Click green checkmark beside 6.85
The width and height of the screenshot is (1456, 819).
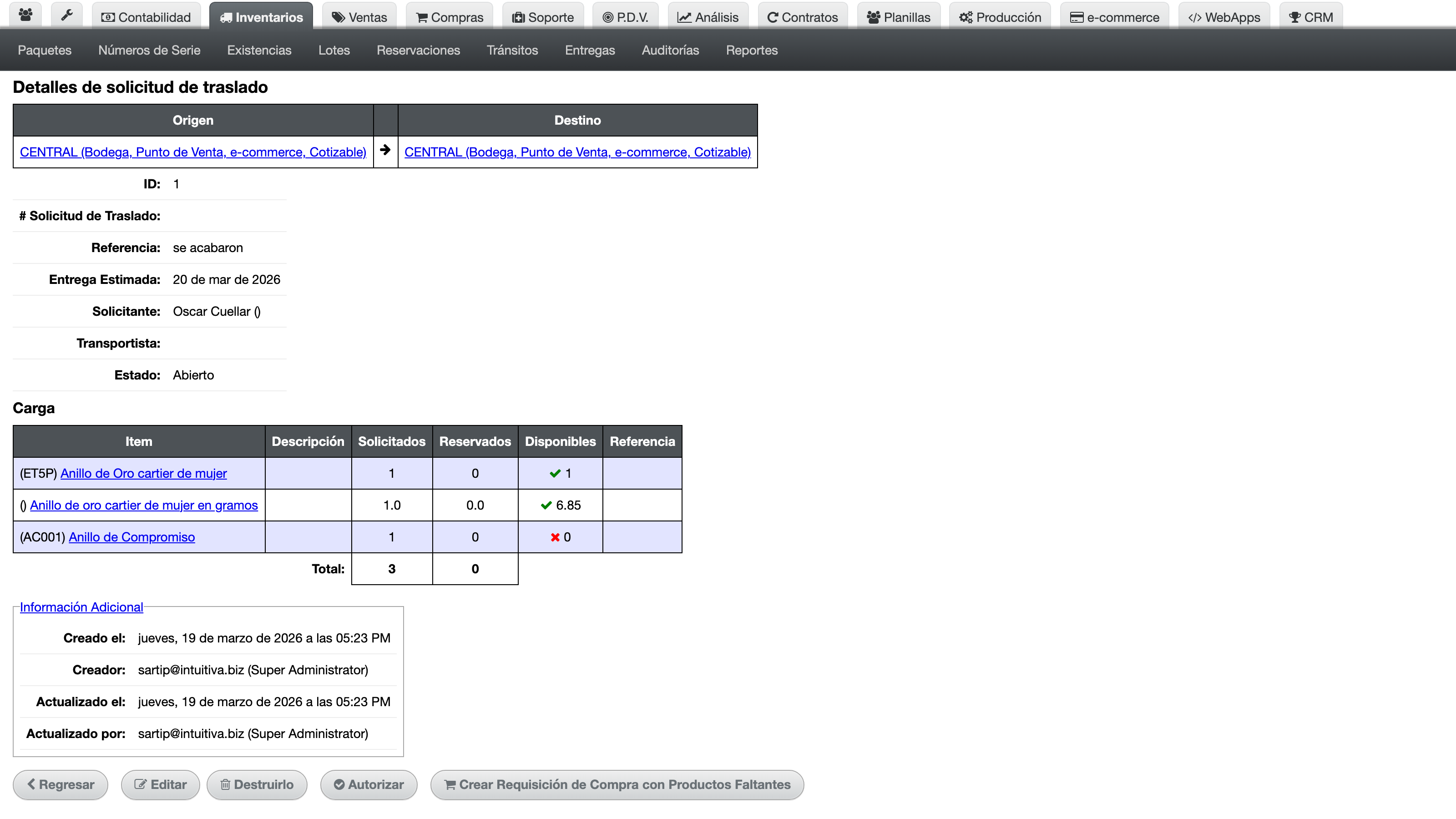coord(546,506)
